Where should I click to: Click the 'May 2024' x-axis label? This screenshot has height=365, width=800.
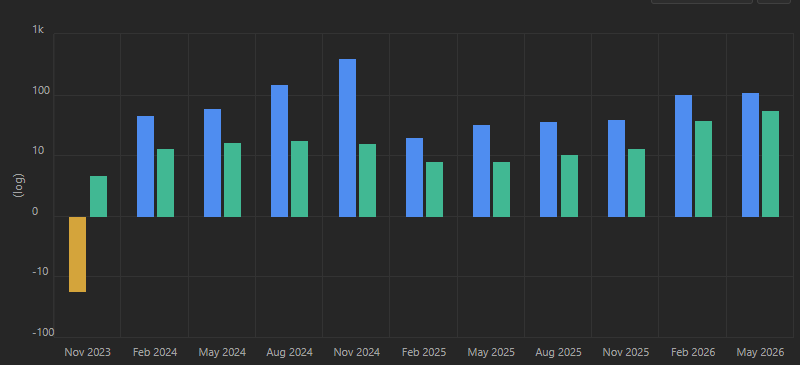pos(222,352)
